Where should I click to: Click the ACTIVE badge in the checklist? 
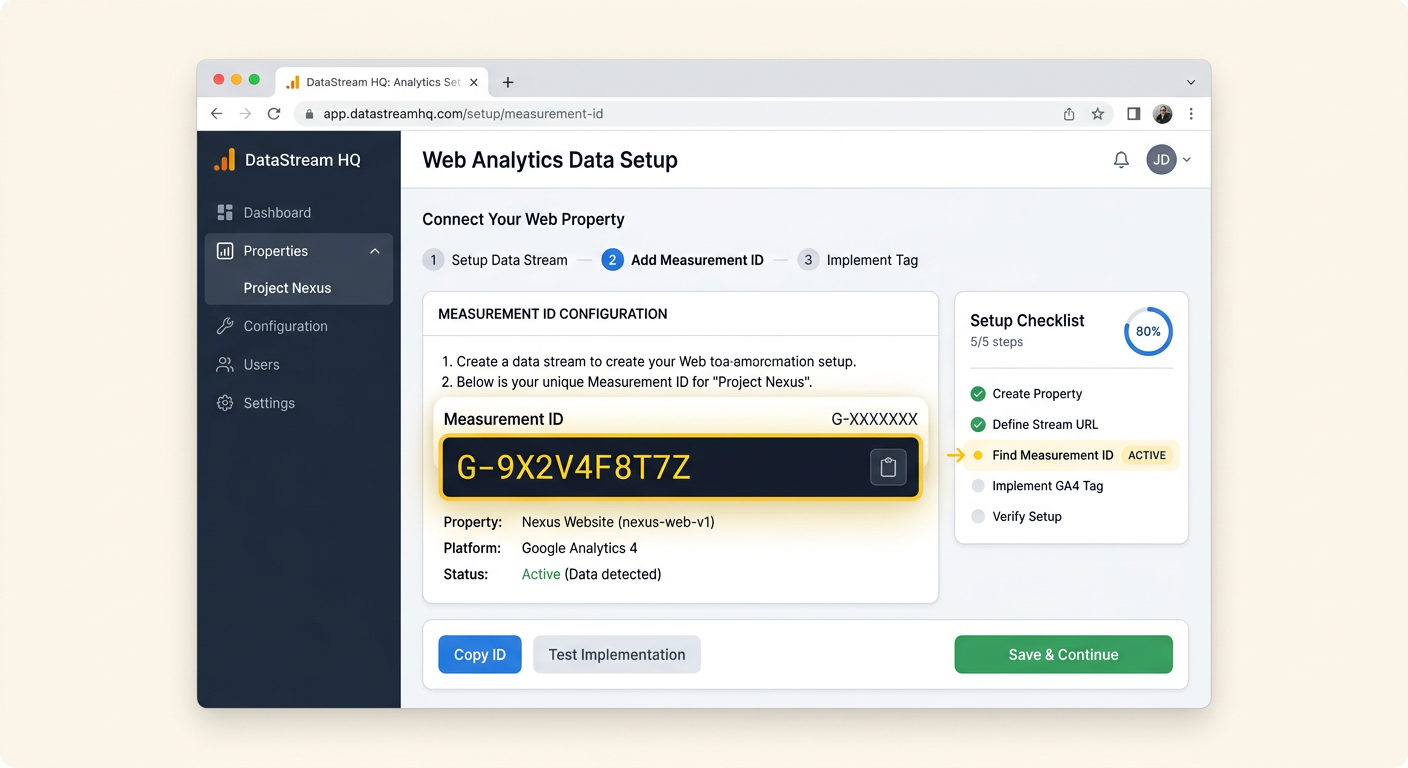(1147, 455)
